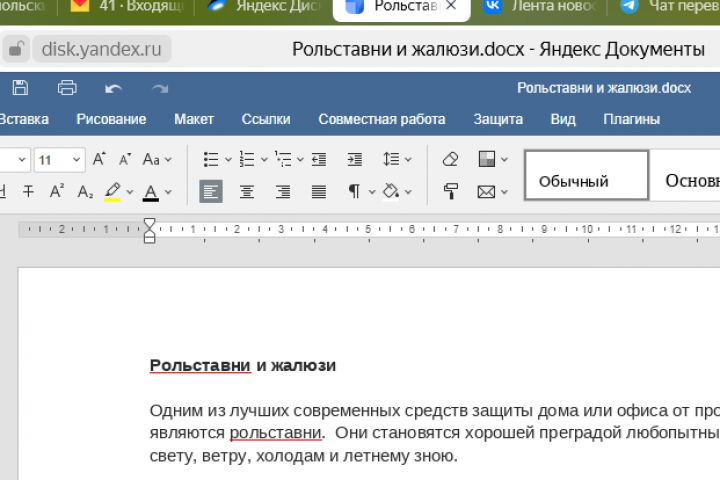Open the Change case Aa menu
720x480 pixels.
[152, 159]
